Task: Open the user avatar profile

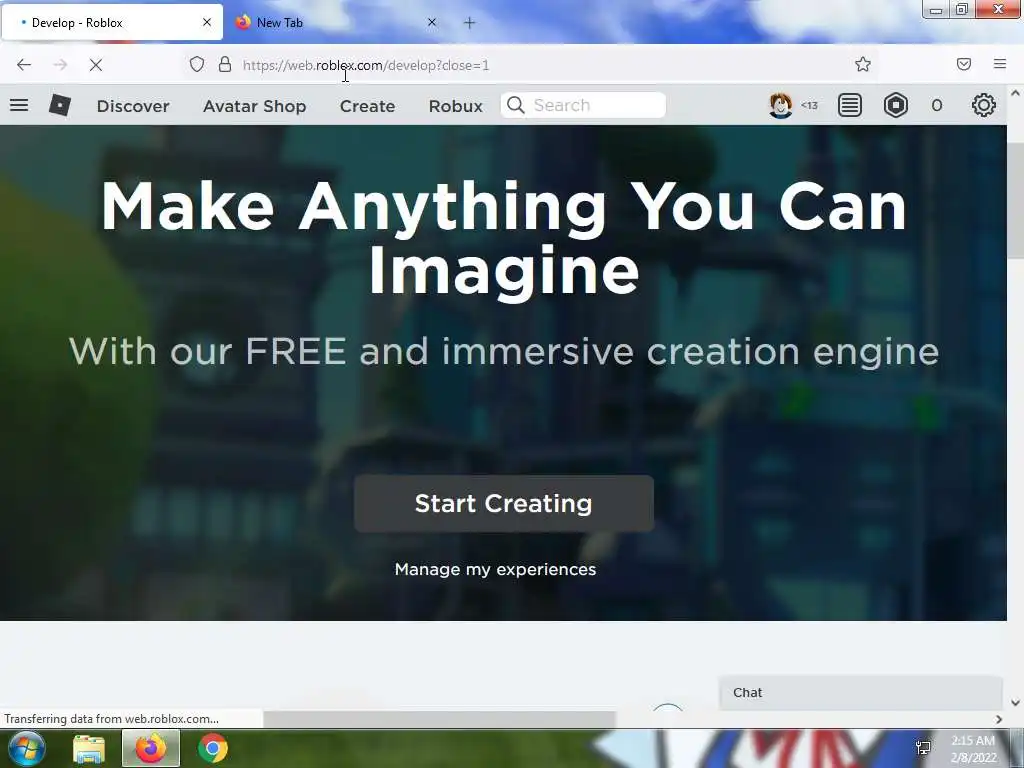Action: pyautogui.click(x=780, y=105)
